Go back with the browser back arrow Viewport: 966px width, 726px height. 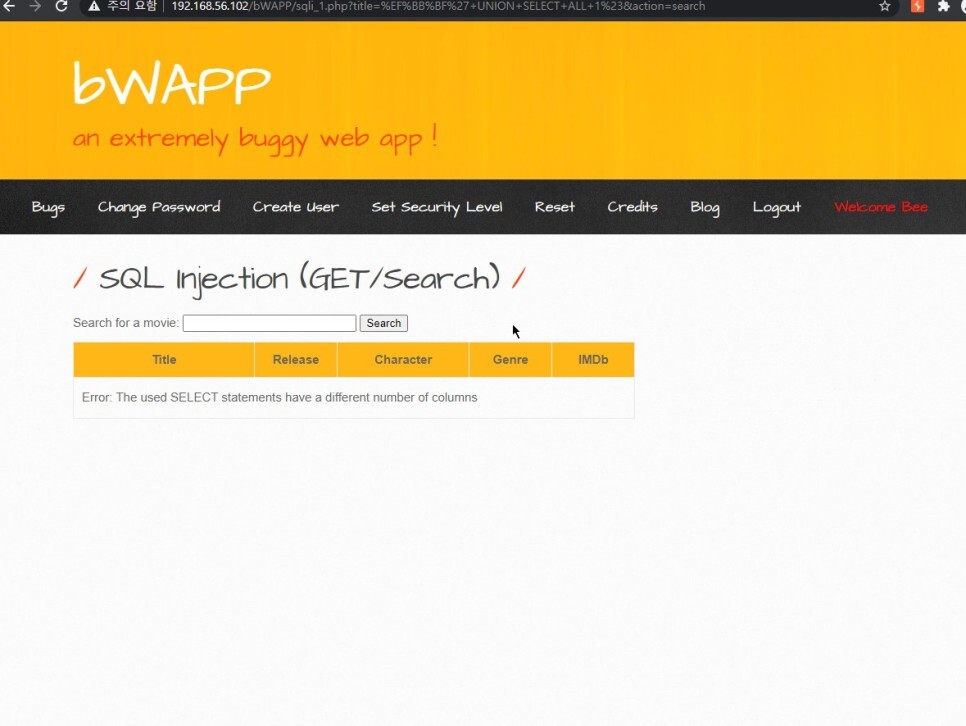click(9, 6)
